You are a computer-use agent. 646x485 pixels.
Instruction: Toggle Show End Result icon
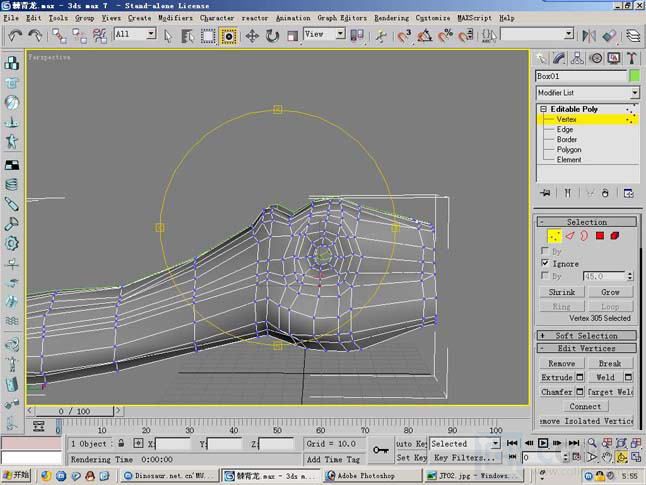pyautogui.click(x=567, y=193)
